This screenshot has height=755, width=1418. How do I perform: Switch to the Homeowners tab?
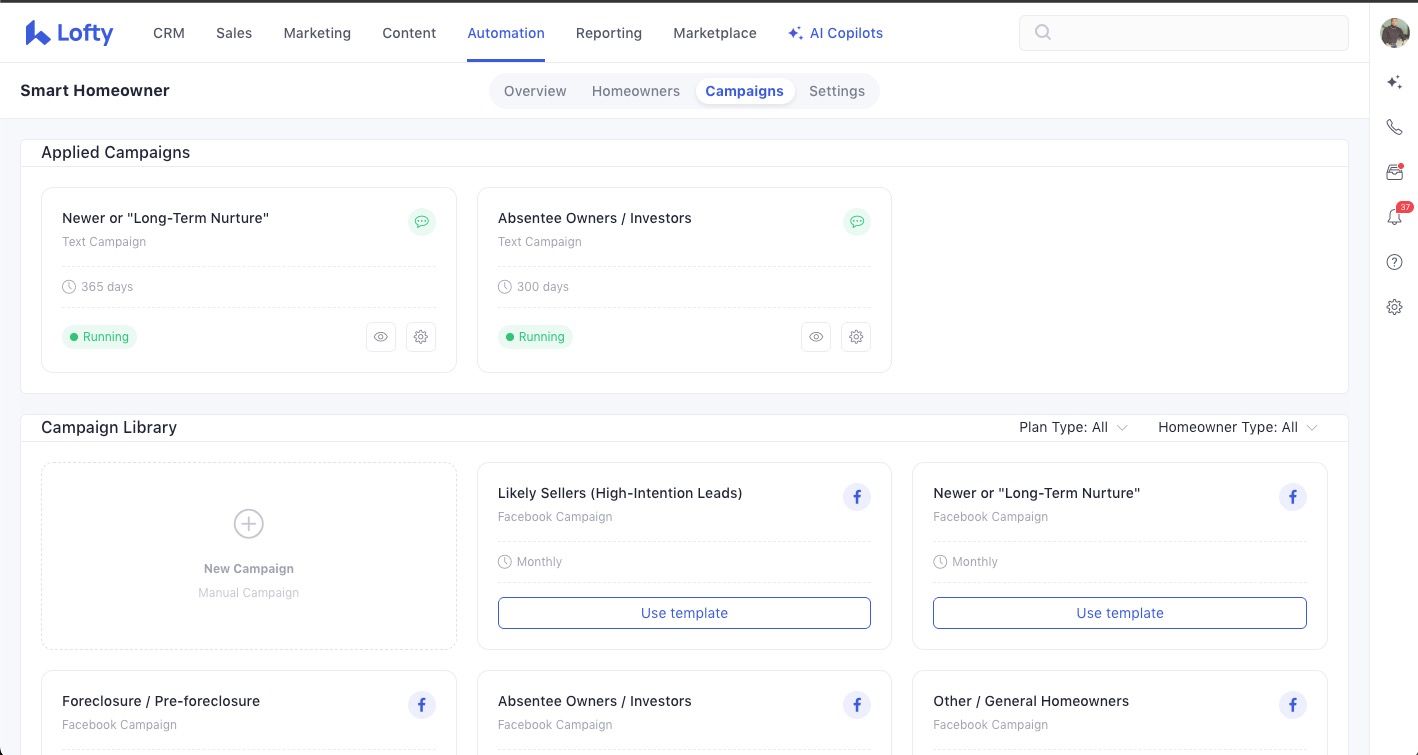635,91
